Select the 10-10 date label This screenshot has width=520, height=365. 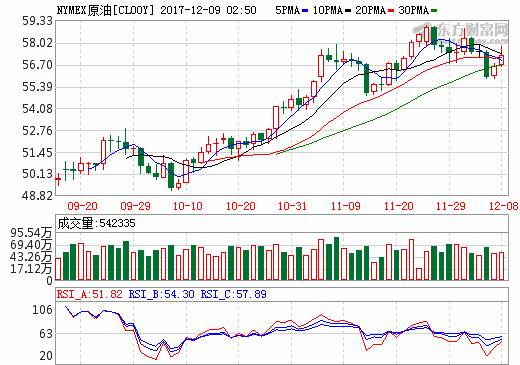pyautogui.click(x=188, y=206)
